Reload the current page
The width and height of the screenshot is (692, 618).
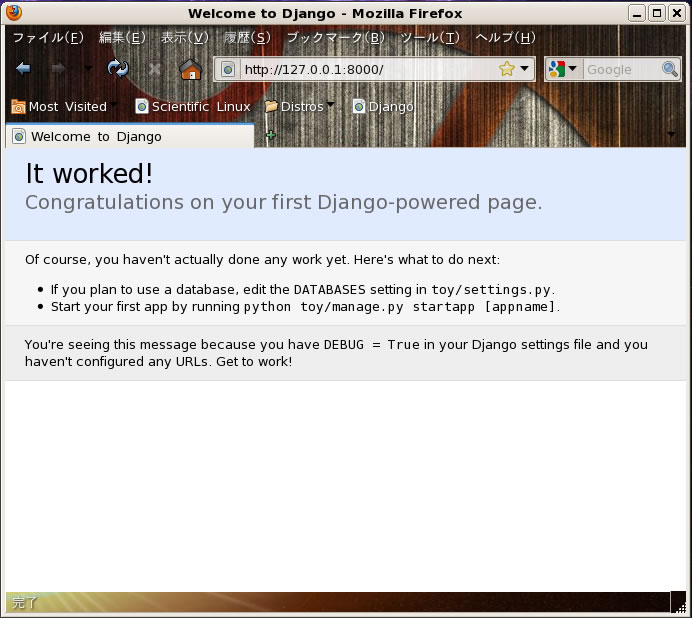pos(118,68)
